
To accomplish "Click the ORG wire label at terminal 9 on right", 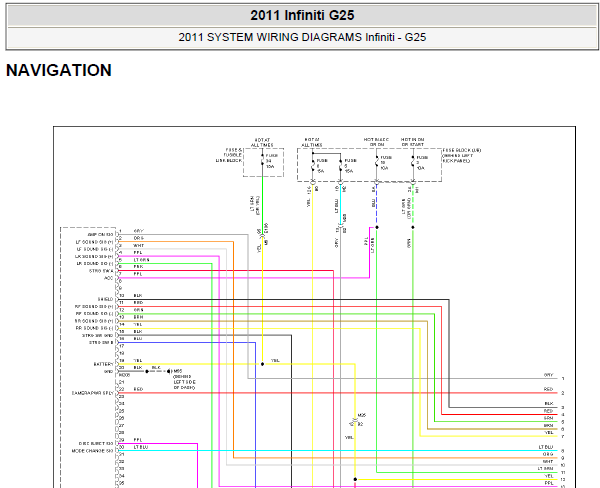I will pyautogui.click(x=548, y=454).
